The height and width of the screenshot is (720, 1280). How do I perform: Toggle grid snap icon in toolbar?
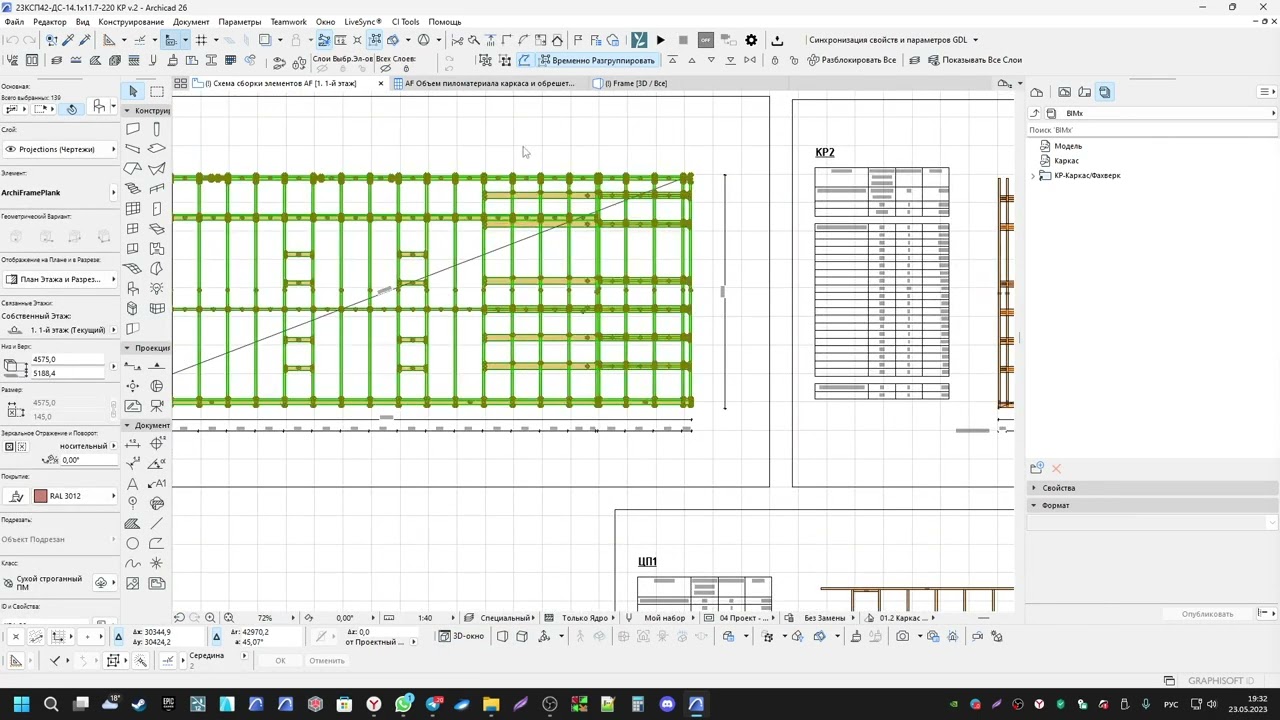201,40
